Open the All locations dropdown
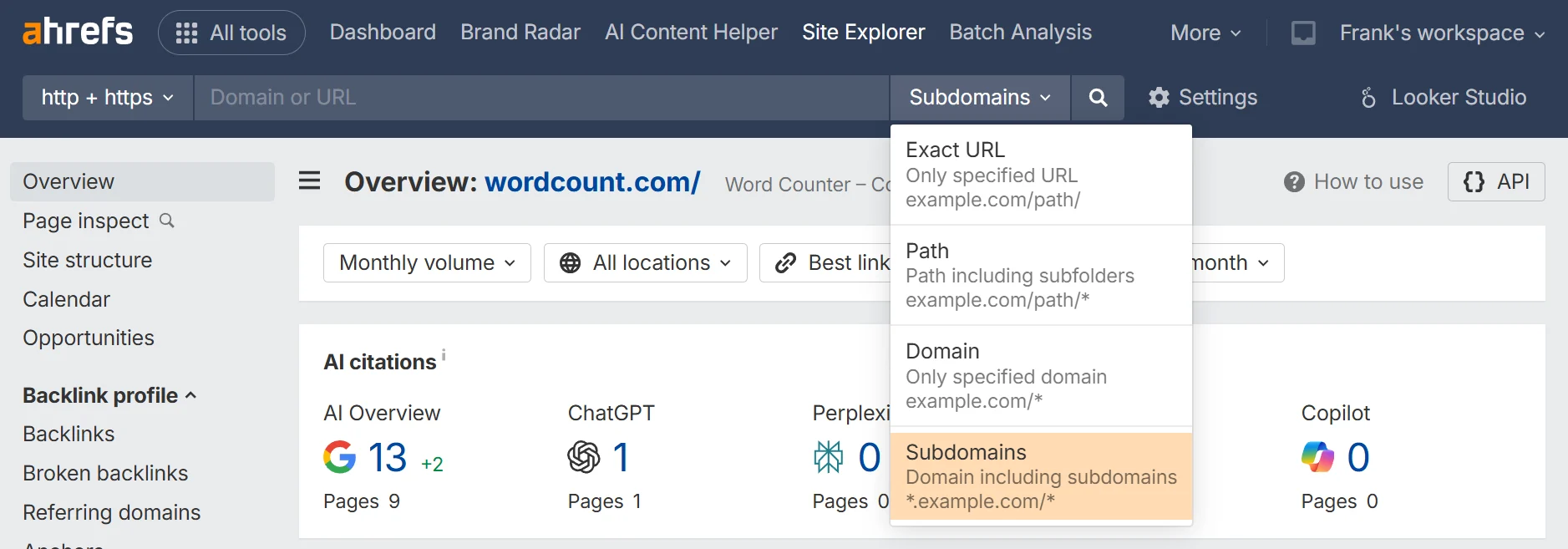 tap(645, 262)
